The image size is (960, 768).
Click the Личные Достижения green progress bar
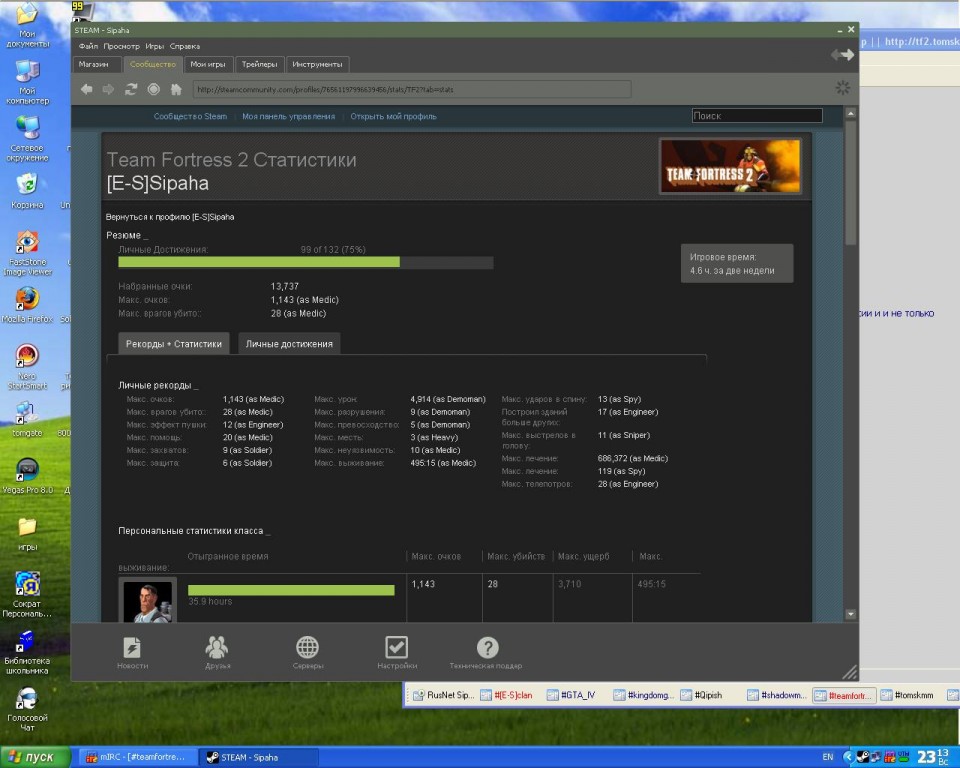tap(259, 262)
